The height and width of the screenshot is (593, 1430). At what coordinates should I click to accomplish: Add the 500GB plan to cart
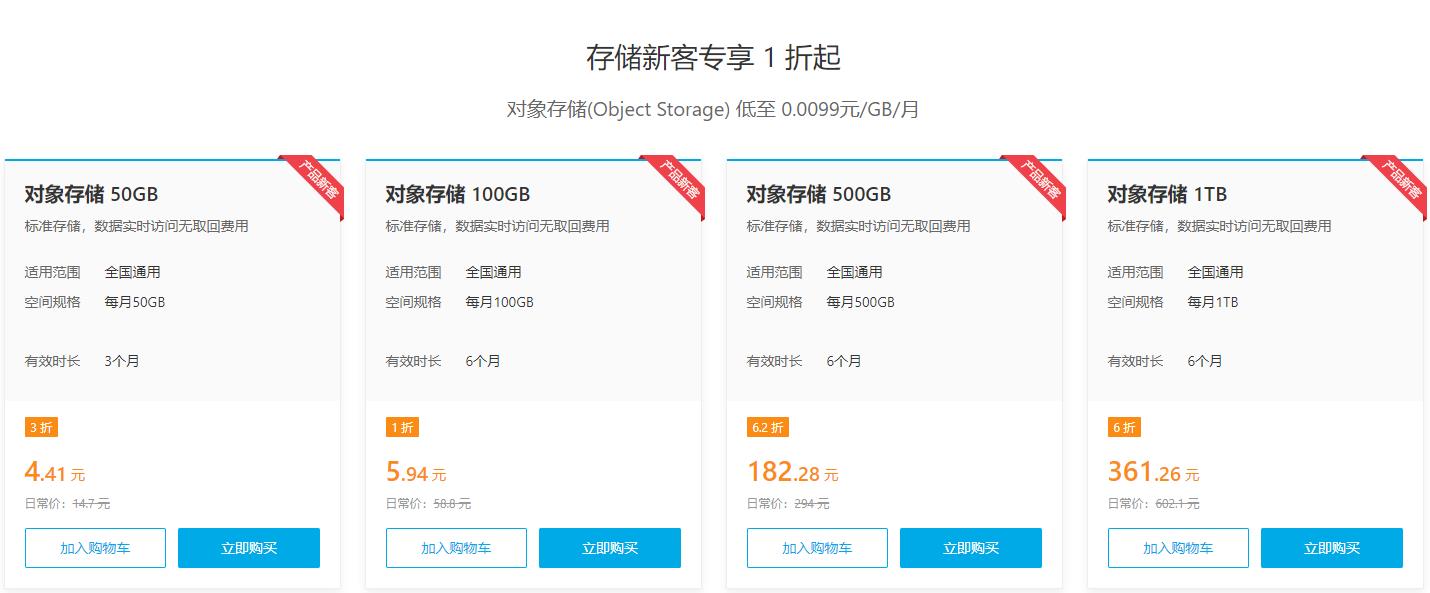pyautogui.click(x=817, y=548)
